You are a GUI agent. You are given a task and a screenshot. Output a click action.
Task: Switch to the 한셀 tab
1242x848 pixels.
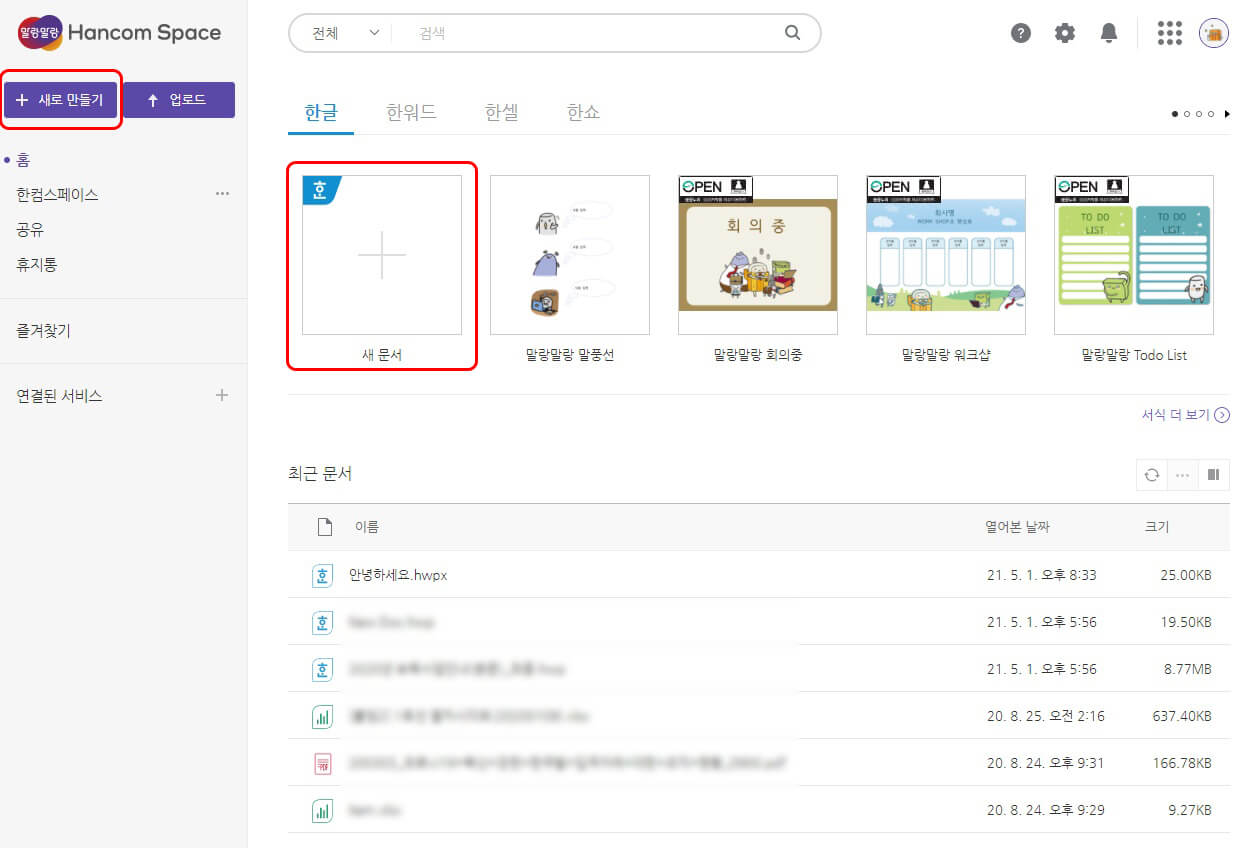(x=502, y=112)
